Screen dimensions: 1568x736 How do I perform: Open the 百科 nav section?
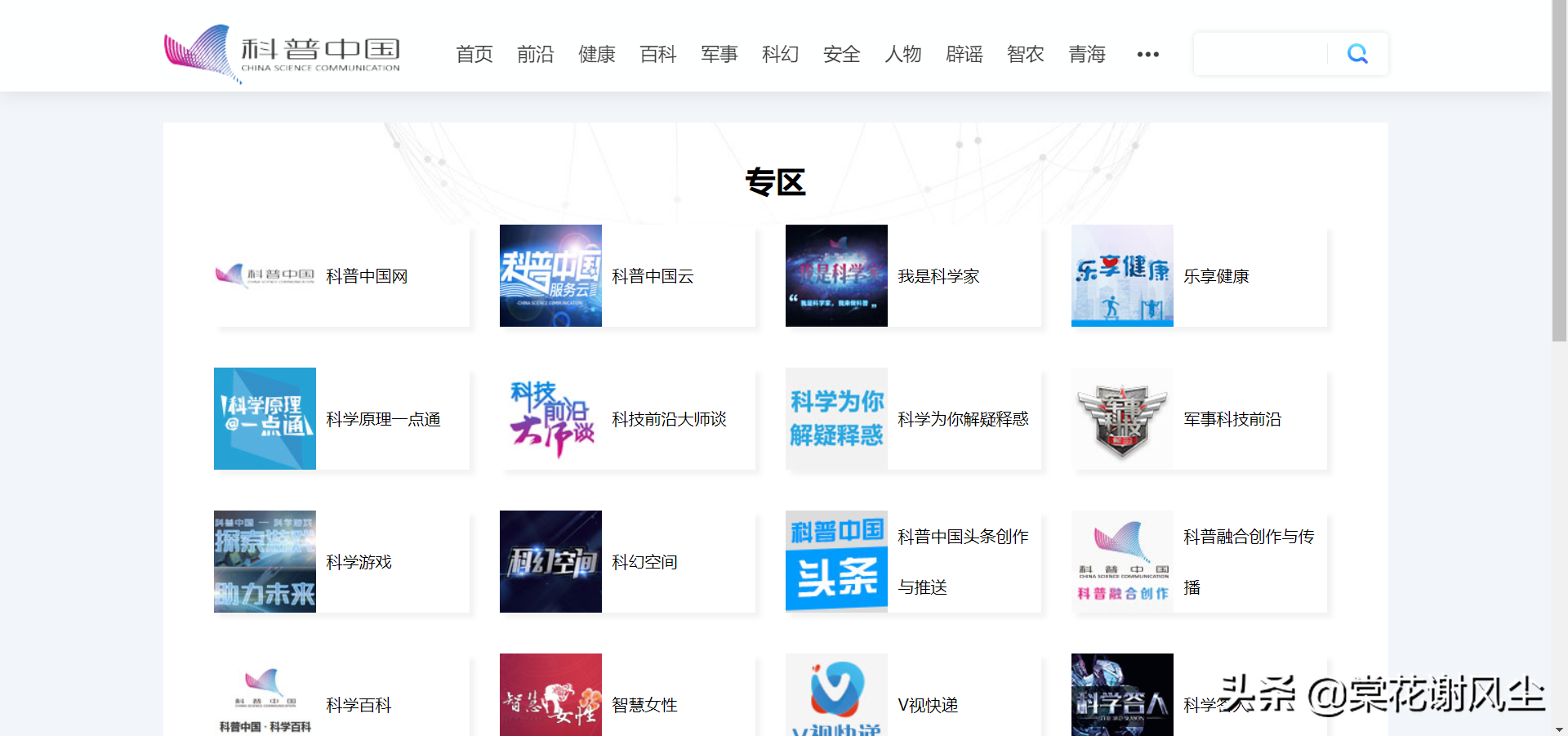pos(658,55)
